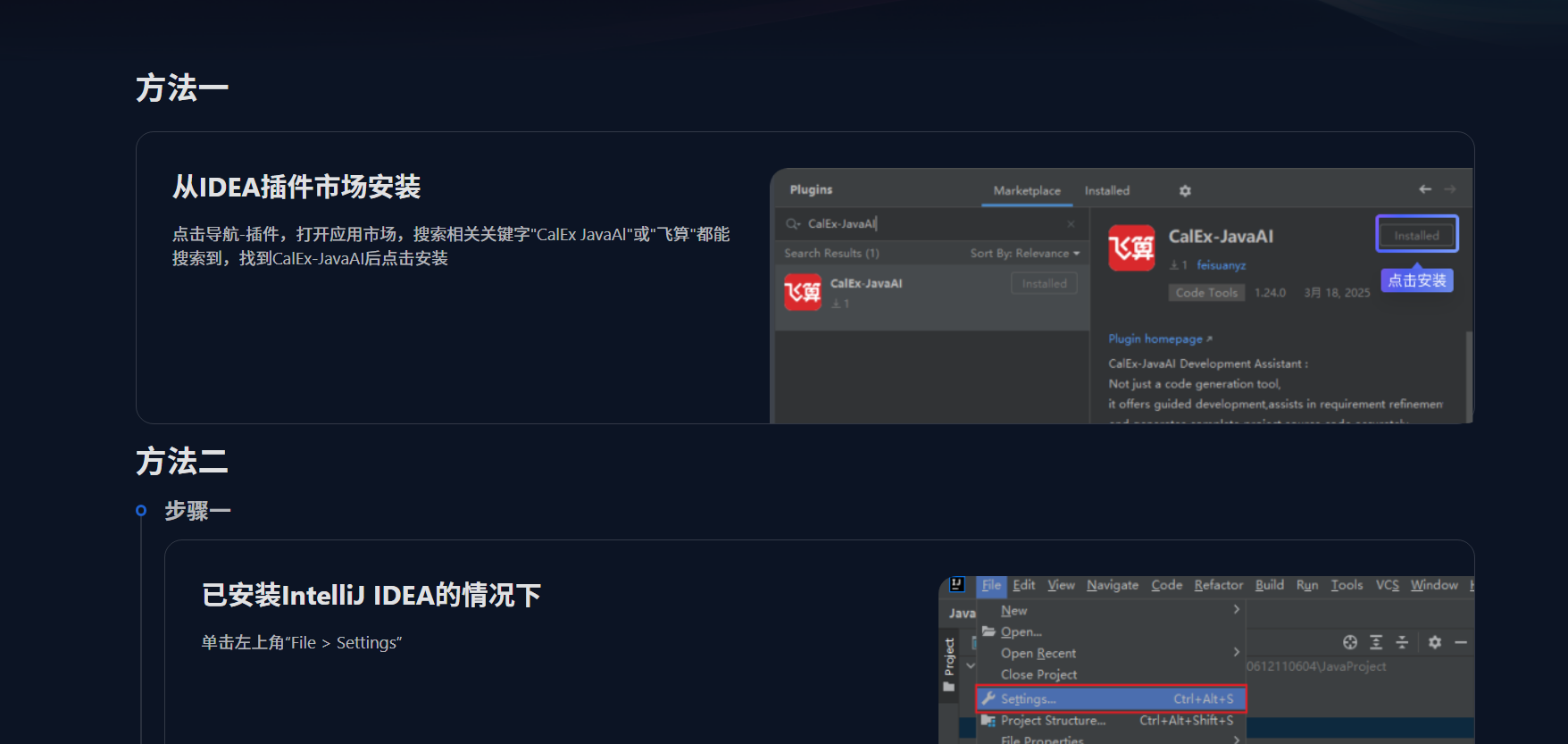1568x744 pixels.
Task: Click the large CalEx-JavaAI logo in plugin details
Action: pos(1131,247)
